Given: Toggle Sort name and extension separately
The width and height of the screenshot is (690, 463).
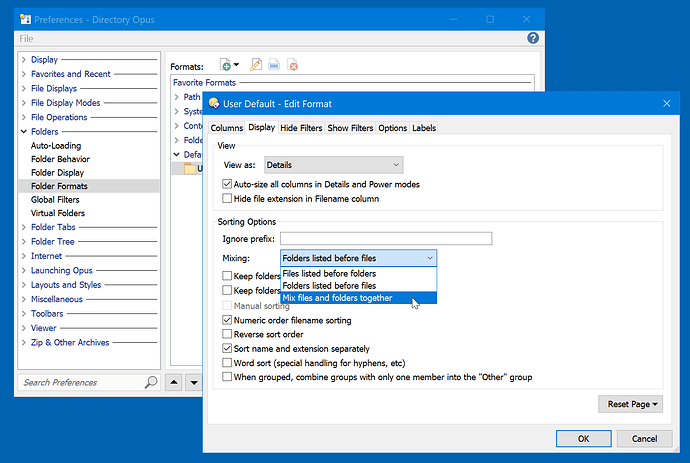Looking at the screenshot, I should point(227,348).
